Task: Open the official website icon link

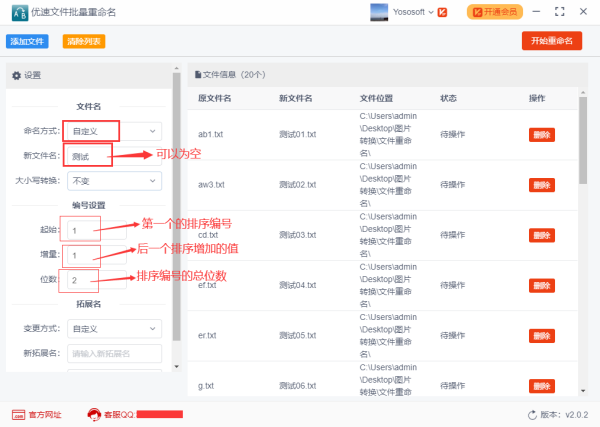Action: tap(18, 414)
